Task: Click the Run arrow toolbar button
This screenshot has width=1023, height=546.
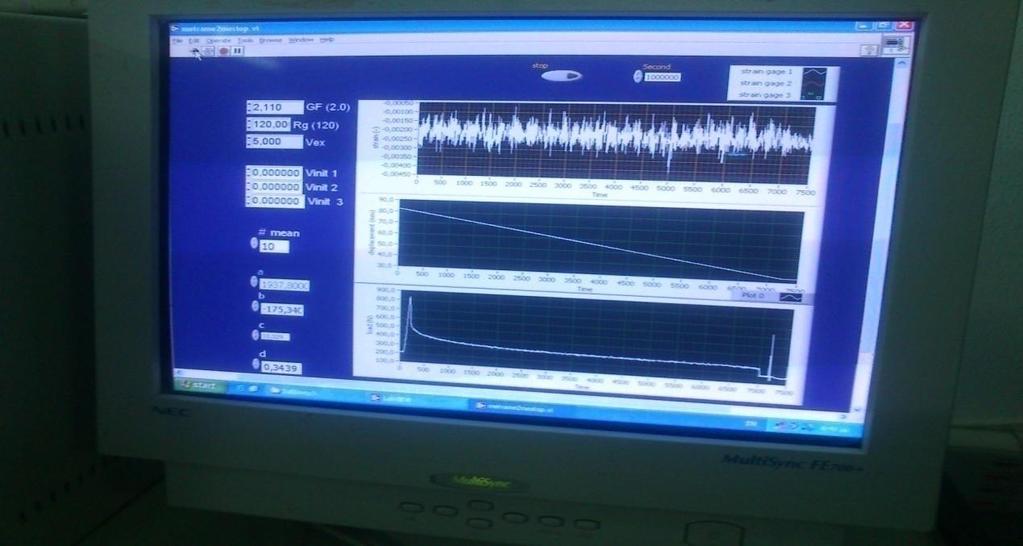Action: 195,50
